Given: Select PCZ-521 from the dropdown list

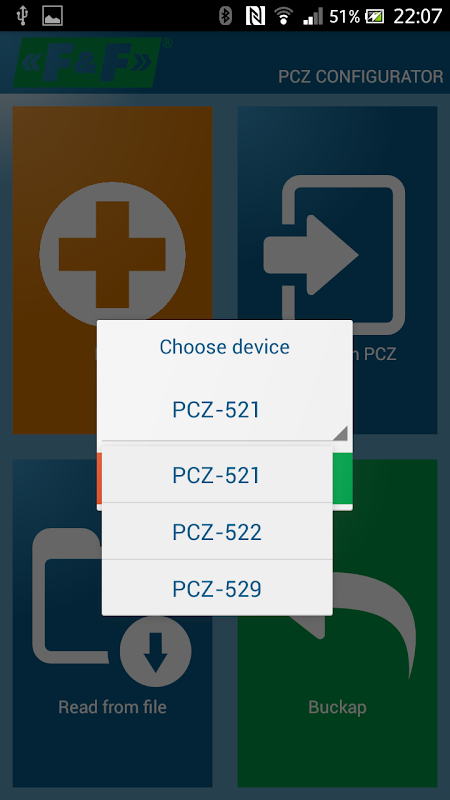Looking at the screenshot, I should click(217, 474).
